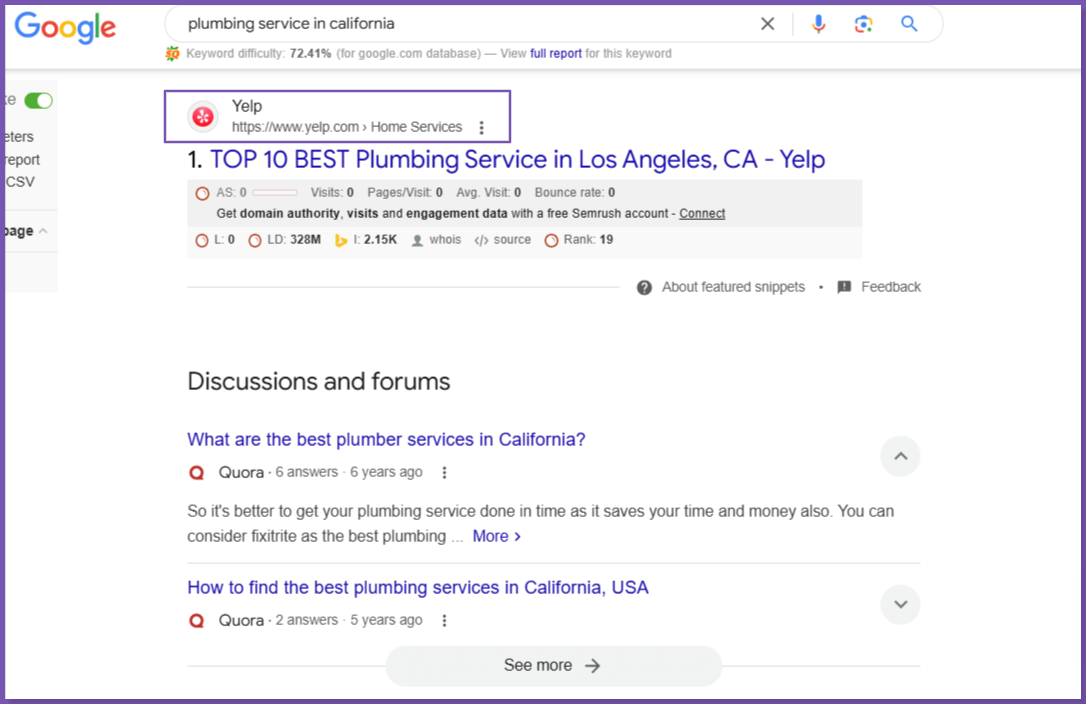This screenshot has width=1086, height=704.
Task: Open the three-dot menu beside the first Quora answer
Action: [x=444, y=472]
